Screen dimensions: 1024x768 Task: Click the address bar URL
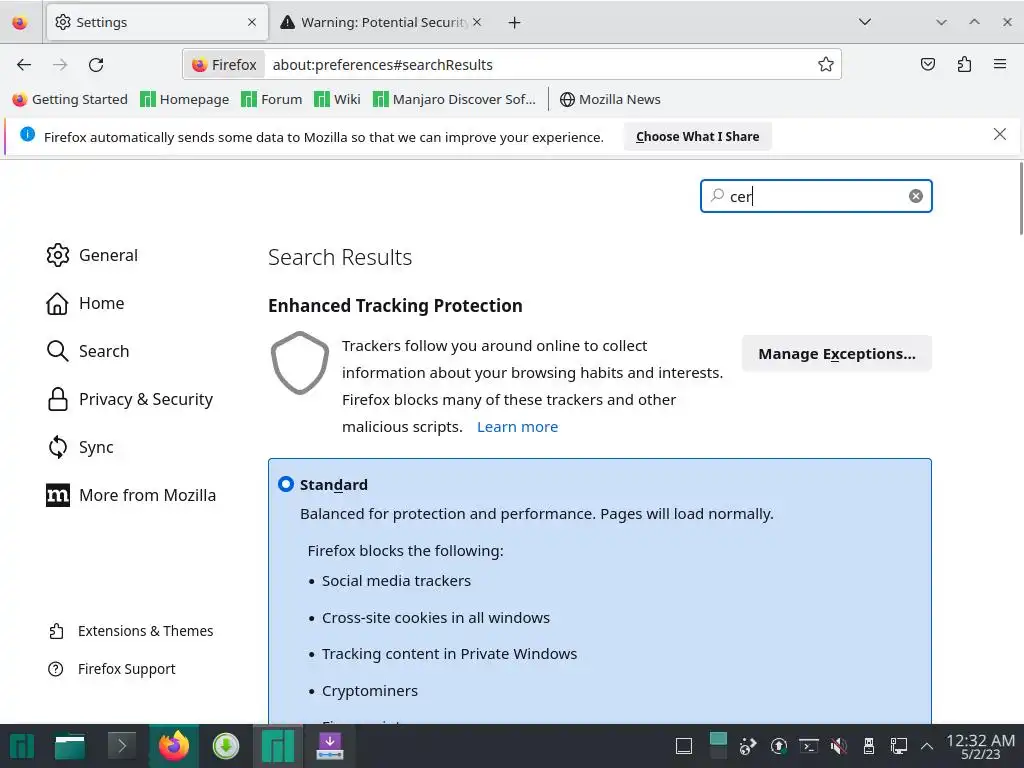(383, 65)
